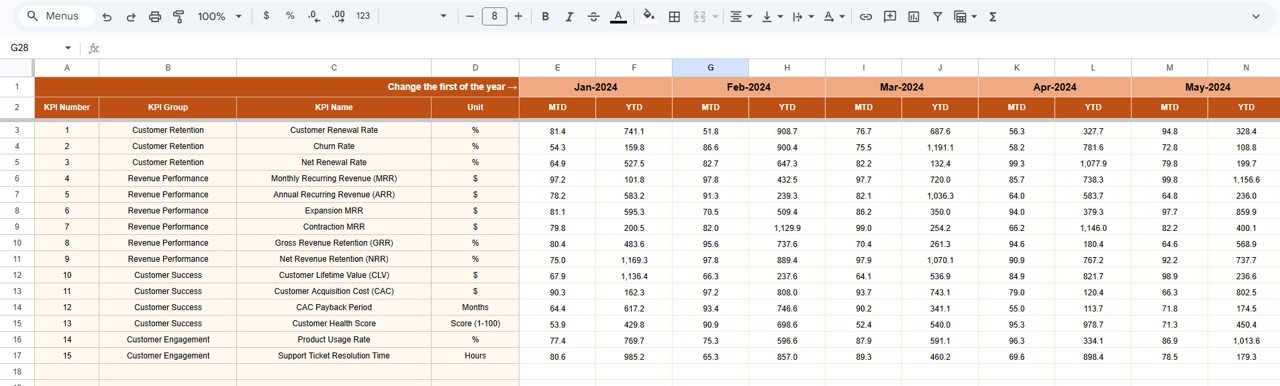Viewport: 1280px width, 386px height.
Task: Click the Functions sigma icon
Action: pos(993,16)
